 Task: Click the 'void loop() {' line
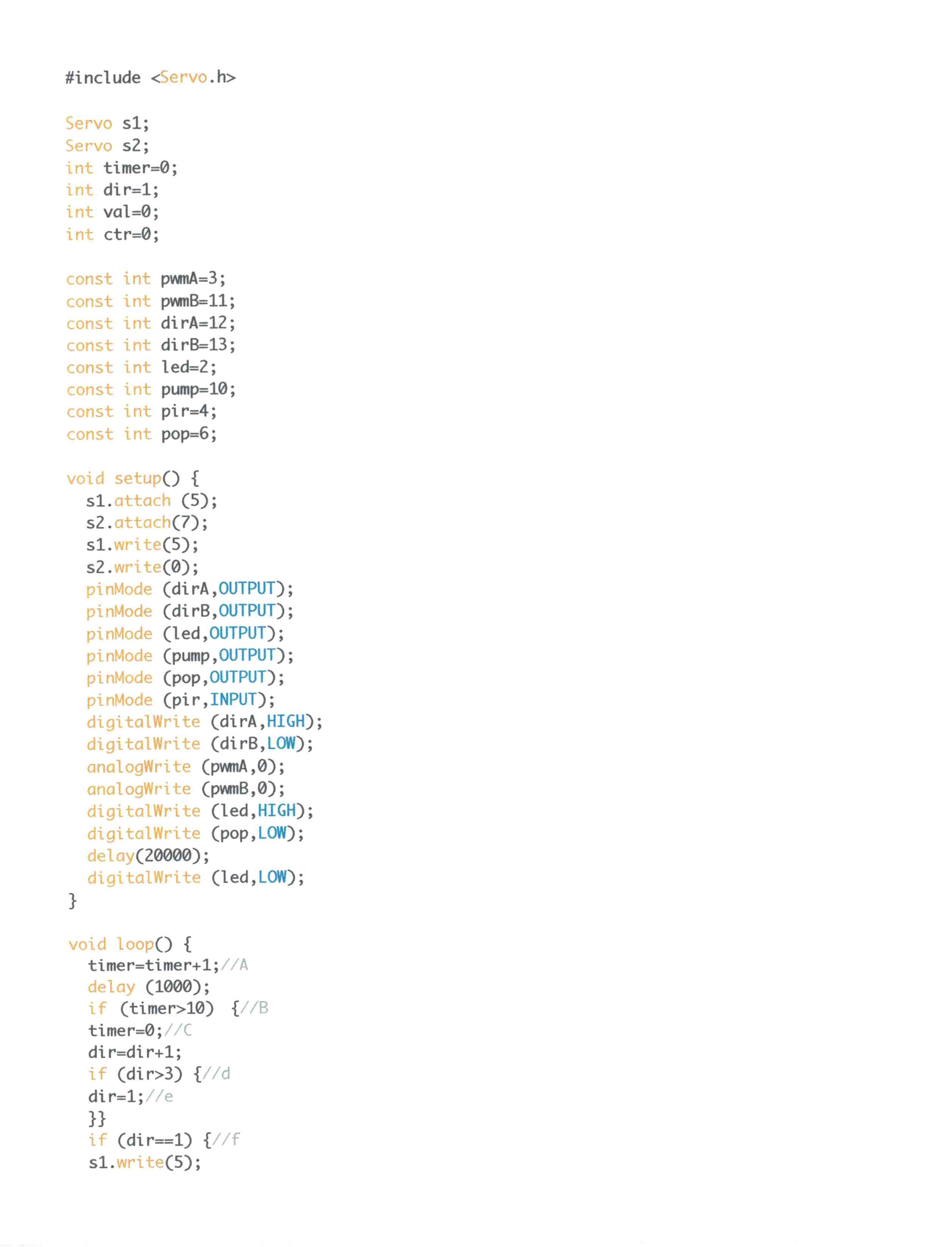pyautogui.click(x=130, y=945)
